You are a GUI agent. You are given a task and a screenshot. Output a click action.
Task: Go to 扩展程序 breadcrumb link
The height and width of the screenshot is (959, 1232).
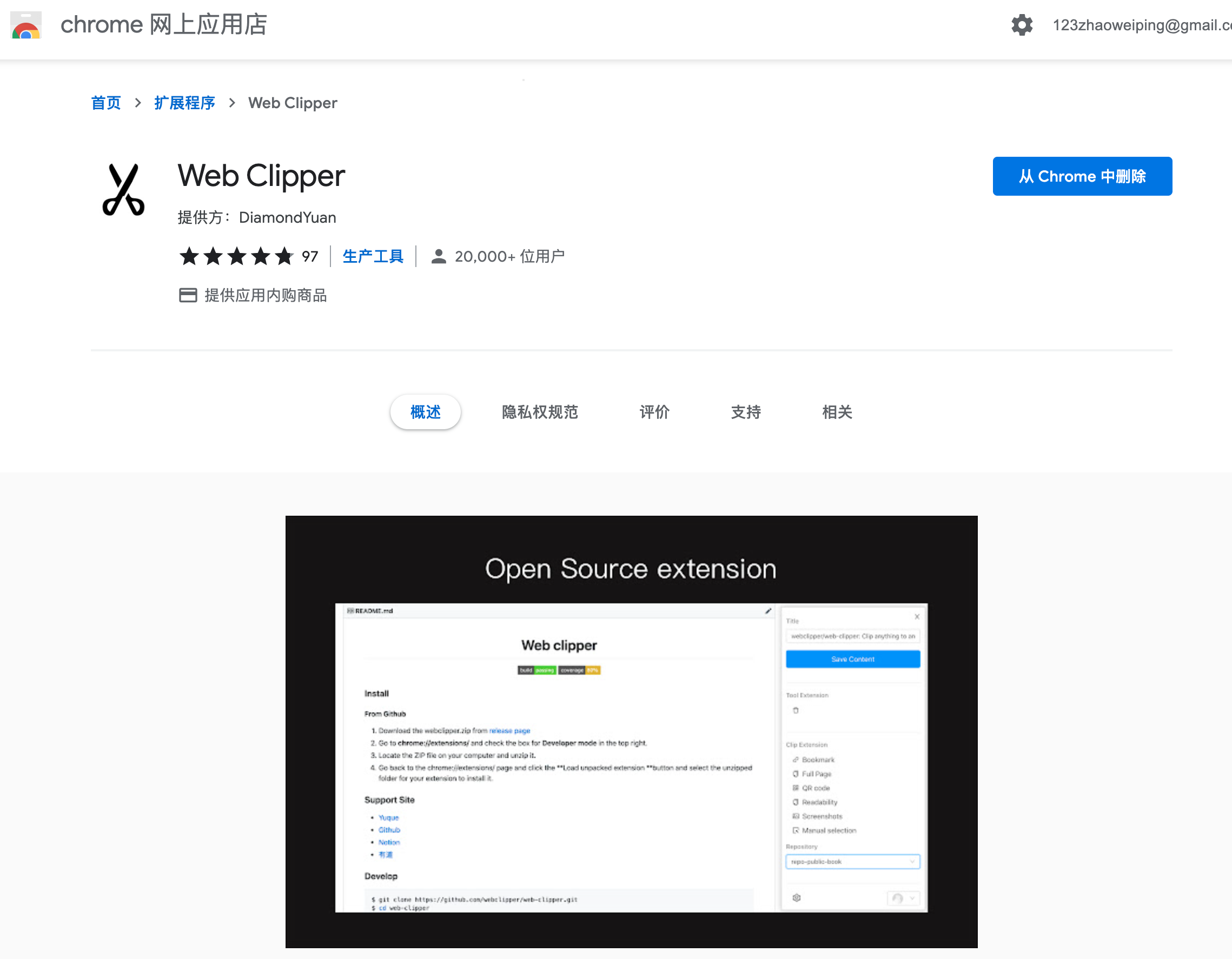point(184,103)
